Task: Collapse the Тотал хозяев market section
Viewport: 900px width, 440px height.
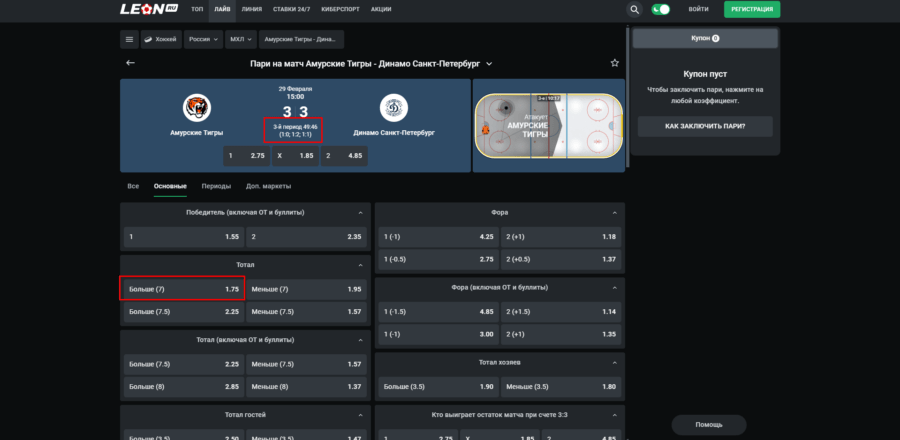Action: coord(612,362)
